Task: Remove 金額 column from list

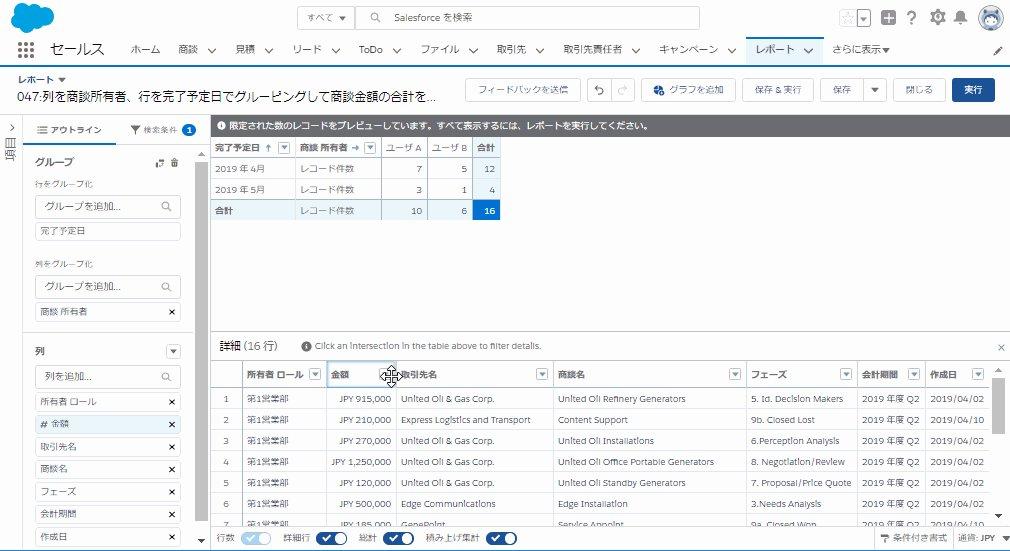Action: (172, 425)
